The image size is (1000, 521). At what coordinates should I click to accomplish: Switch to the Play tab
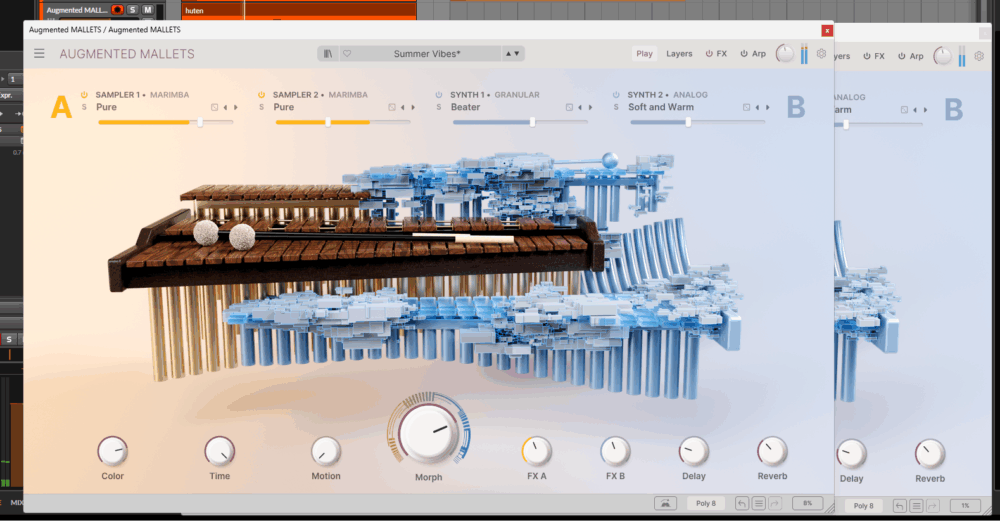[644, 54]
